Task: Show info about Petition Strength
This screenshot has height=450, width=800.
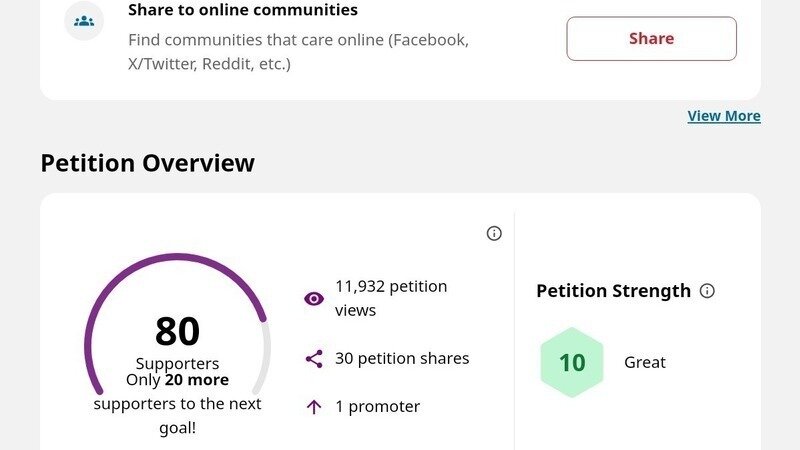Action: pos(708,291)
